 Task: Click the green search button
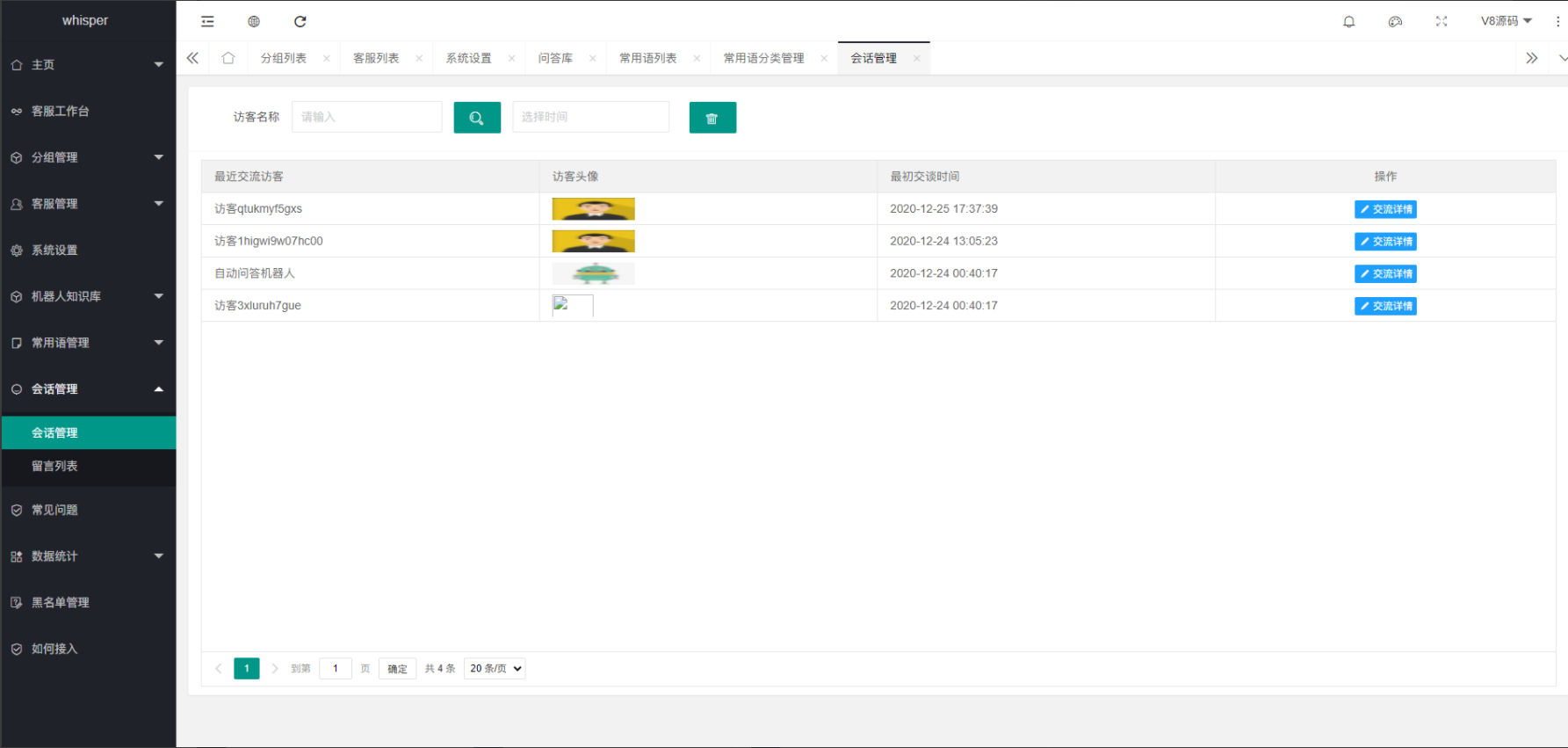tap(477, 118)
